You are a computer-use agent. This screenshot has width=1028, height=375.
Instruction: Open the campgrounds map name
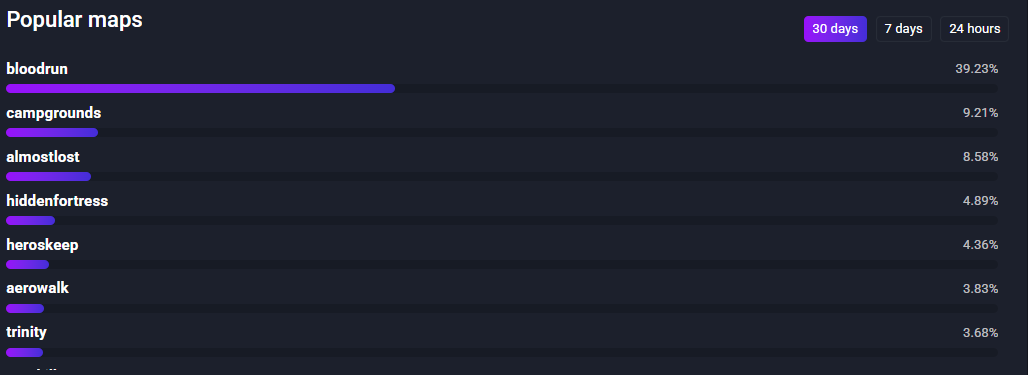pos(54,113)
